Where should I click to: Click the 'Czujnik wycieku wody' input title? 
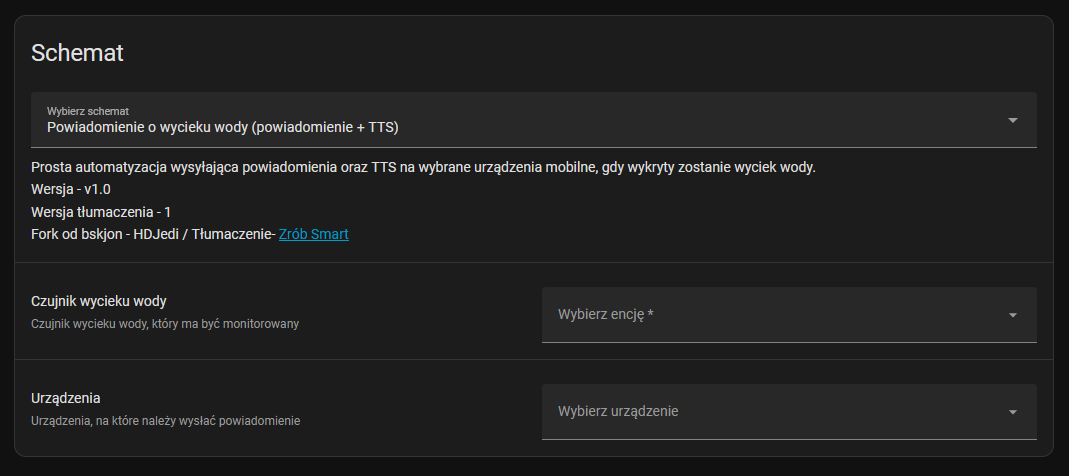99,301
